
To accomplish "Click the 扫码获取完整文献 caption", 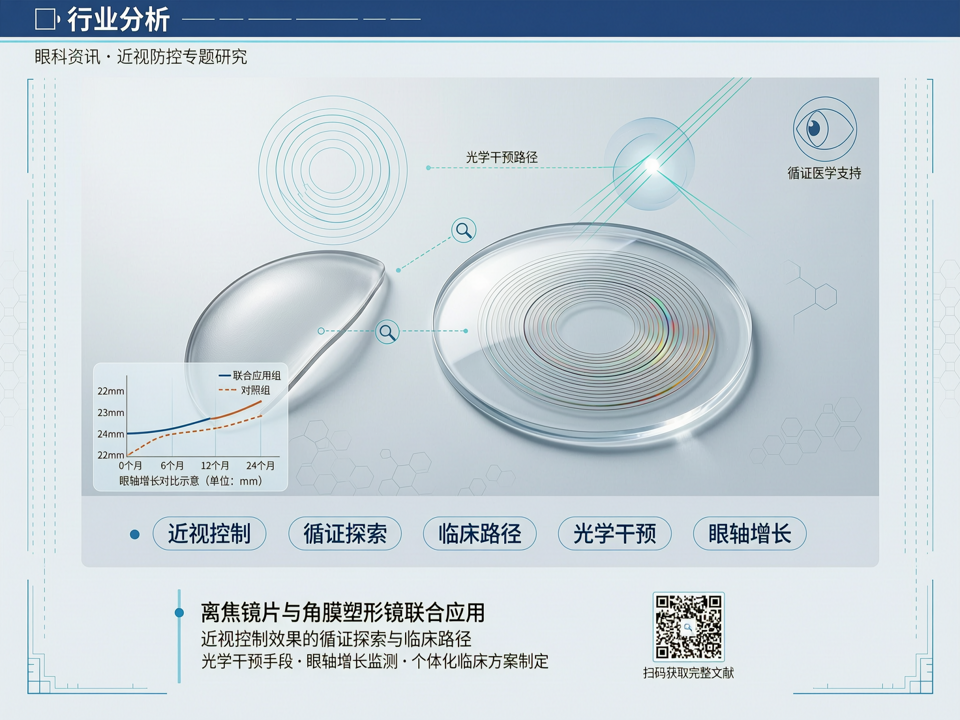I will point(688,673).
